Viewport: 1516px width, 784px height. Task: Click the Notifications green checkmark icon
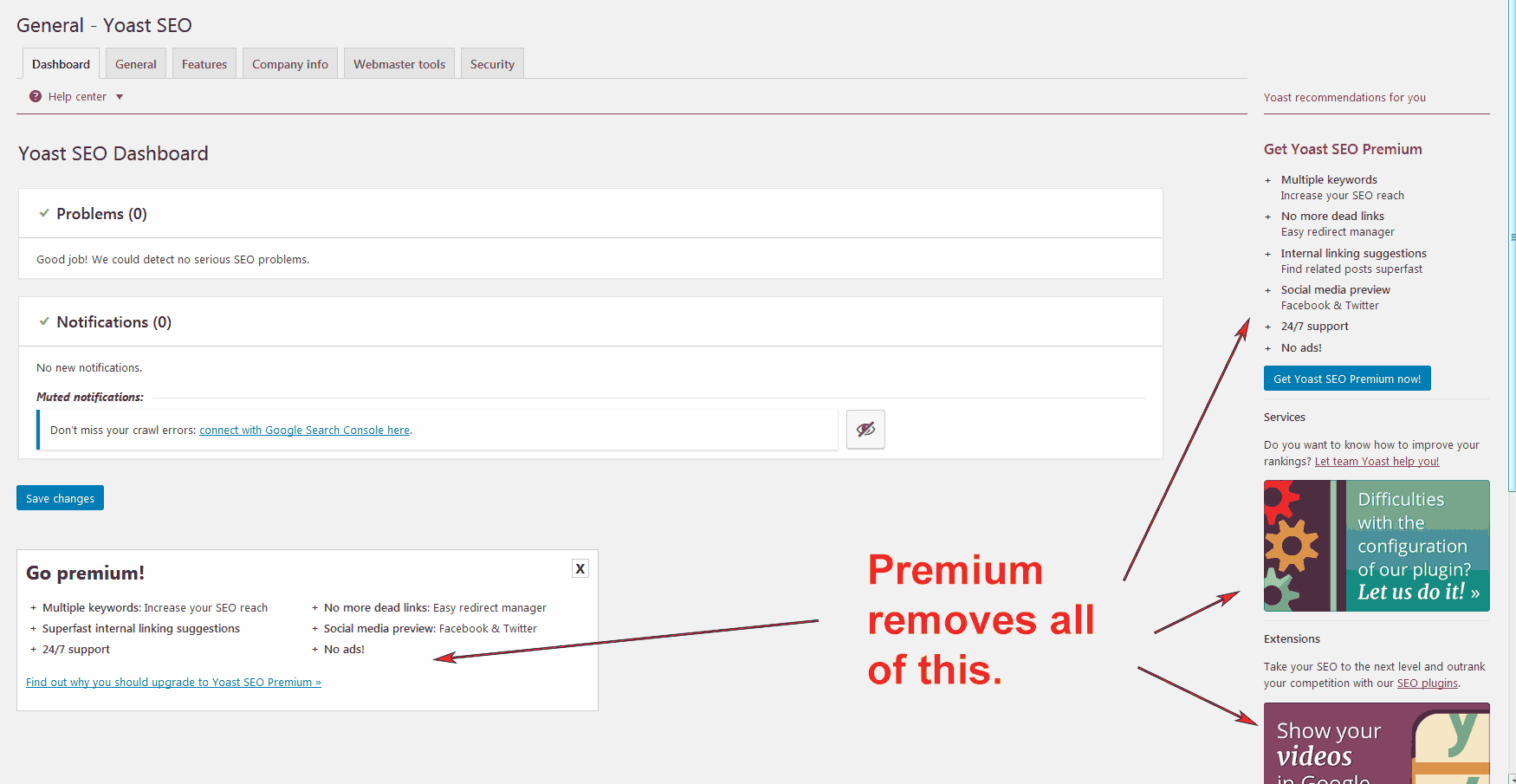pyautogui.click(x=44, y=321)
